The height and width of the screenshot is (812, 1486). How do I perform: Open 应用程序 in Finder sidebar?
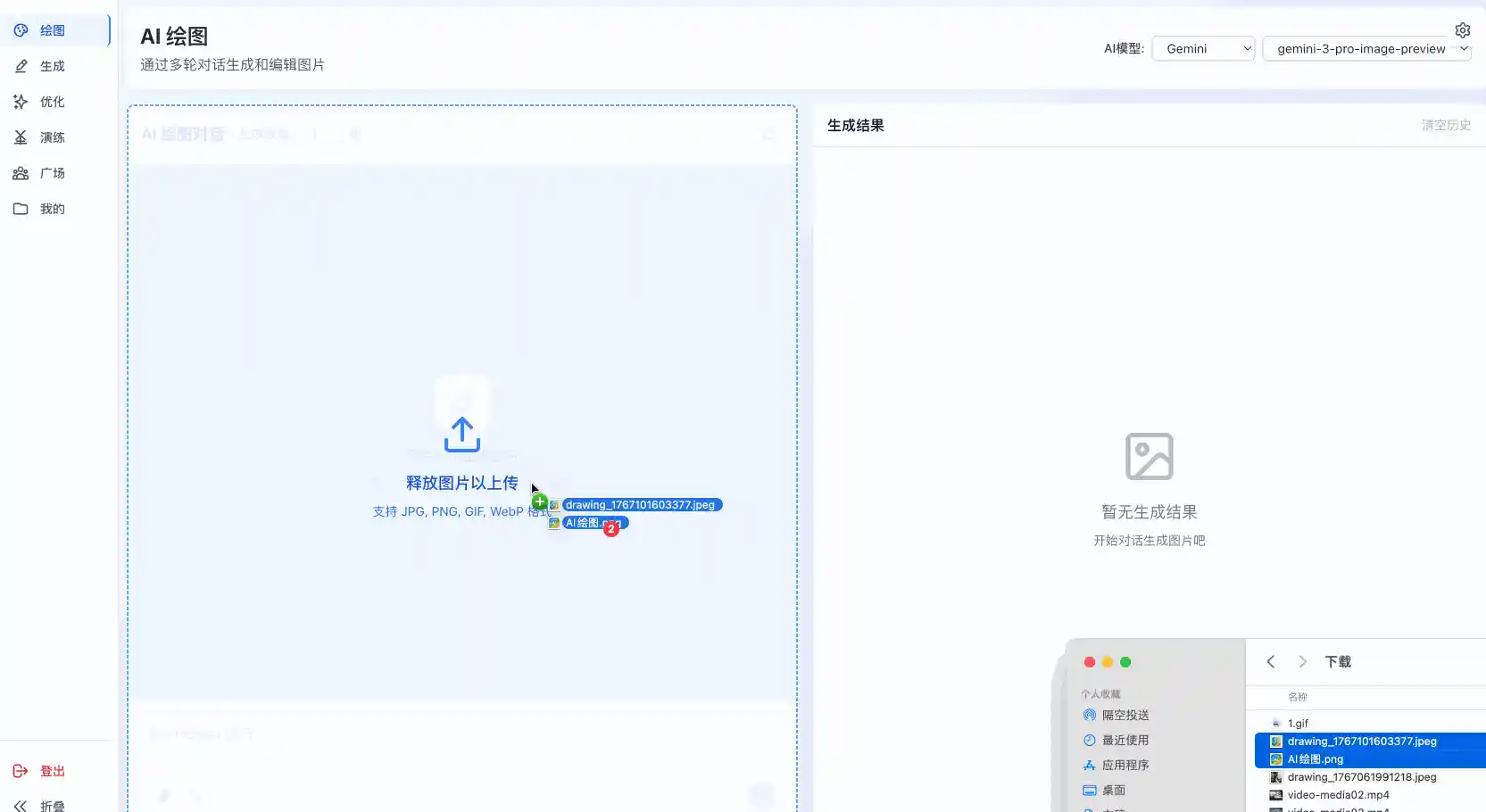1125,765
